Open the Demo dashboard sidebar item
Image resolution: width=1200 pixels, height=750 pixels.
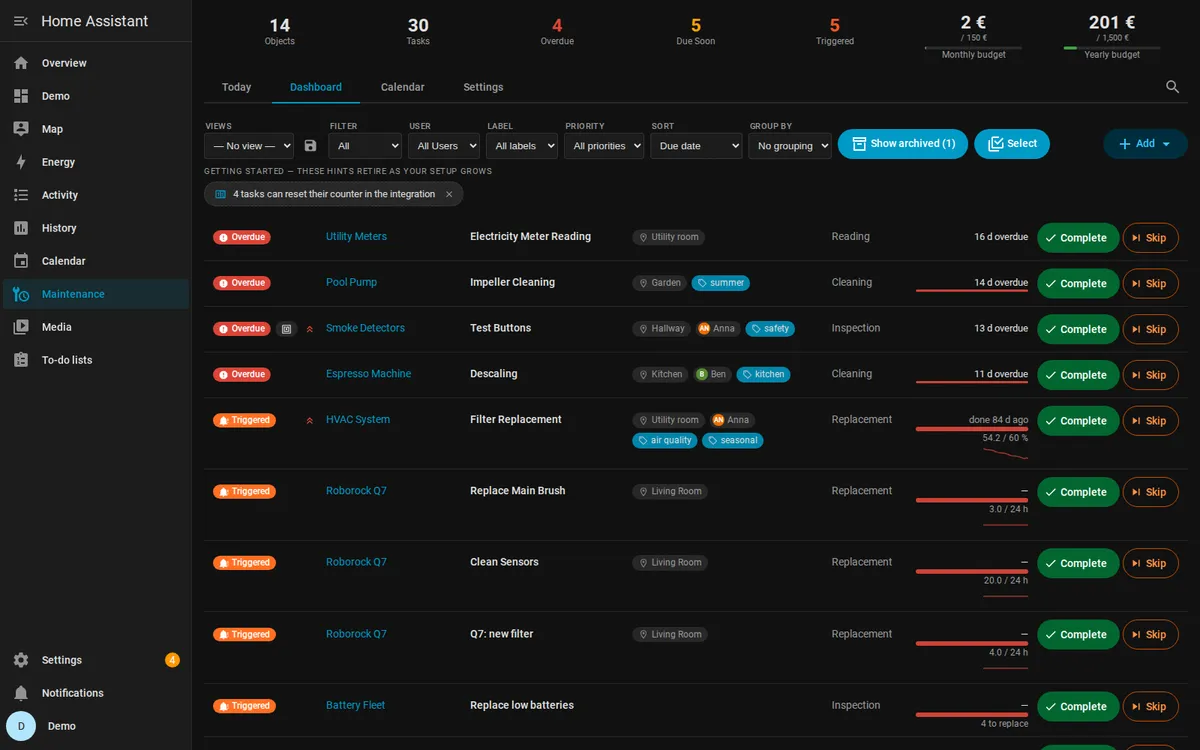pos(96,96)
